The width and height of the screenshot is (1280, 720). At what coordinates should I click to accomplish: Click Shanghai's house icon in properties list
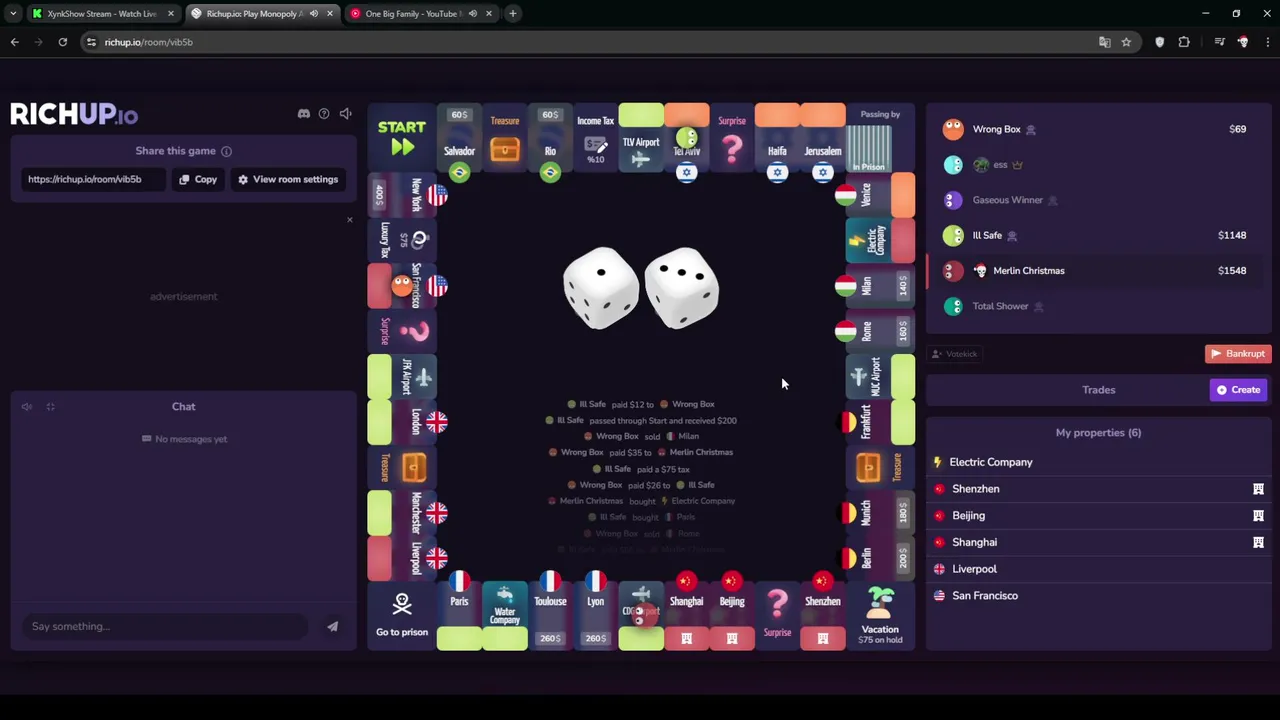[1258, 542]
